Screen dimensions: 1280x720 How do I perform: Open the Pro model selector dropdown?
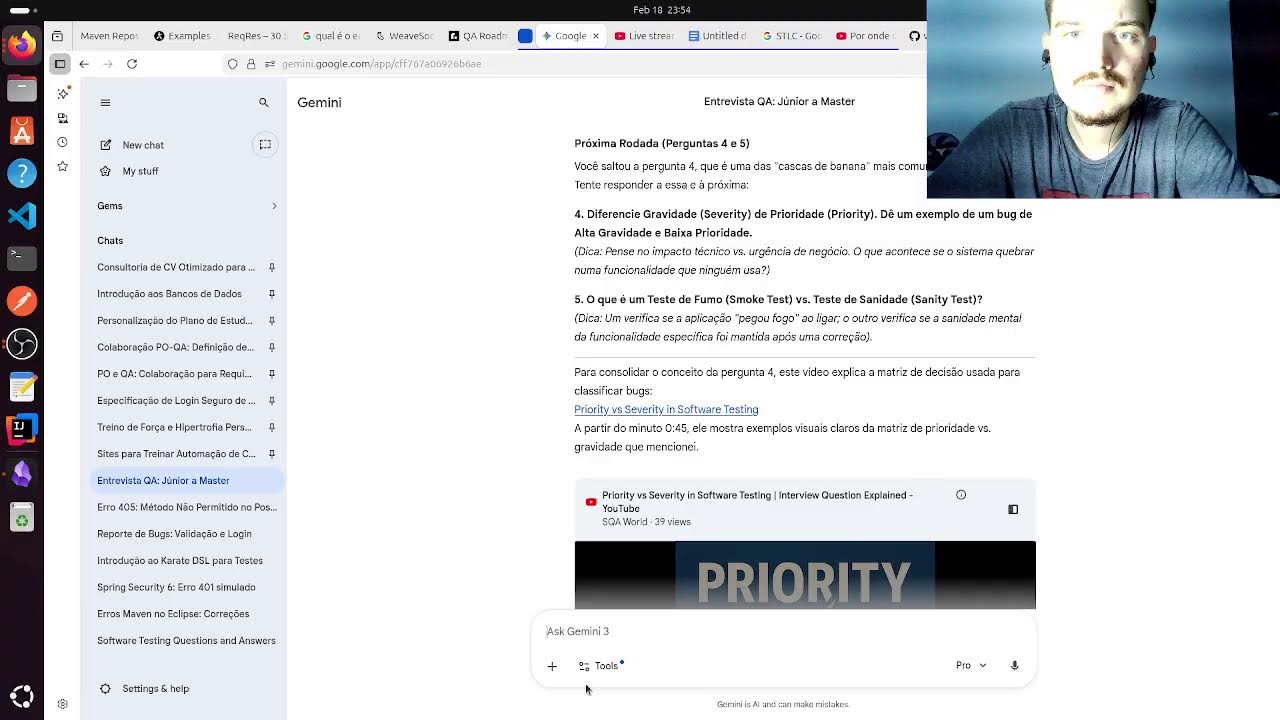click(971, 666)
